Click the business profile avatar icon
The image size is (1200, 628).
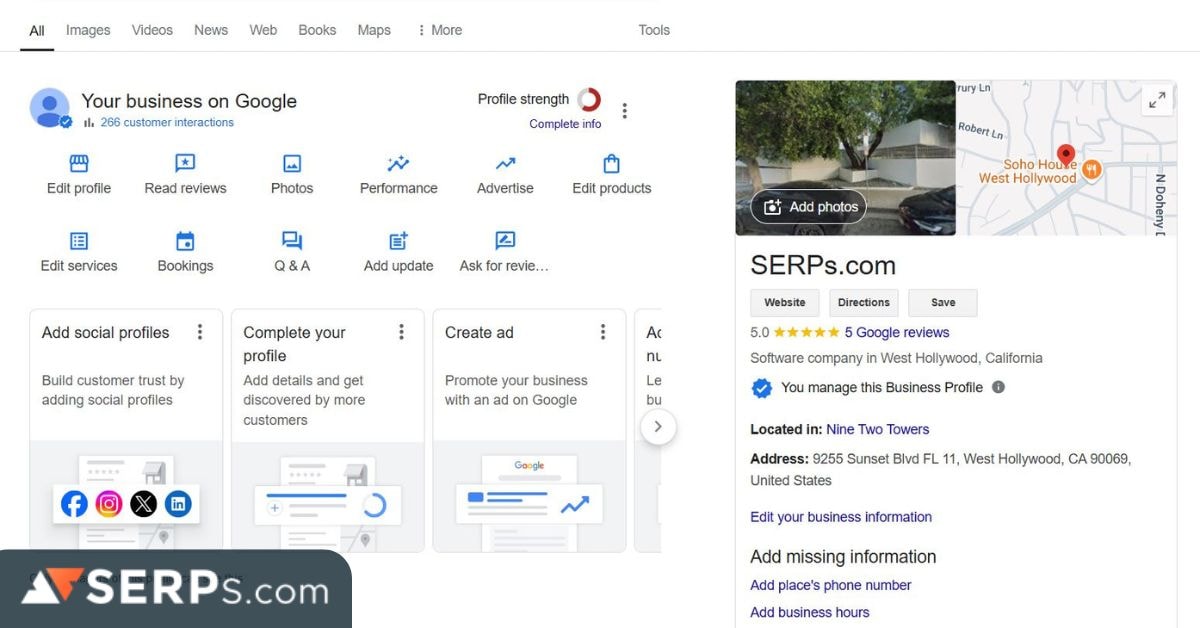(x=50, y=108)
